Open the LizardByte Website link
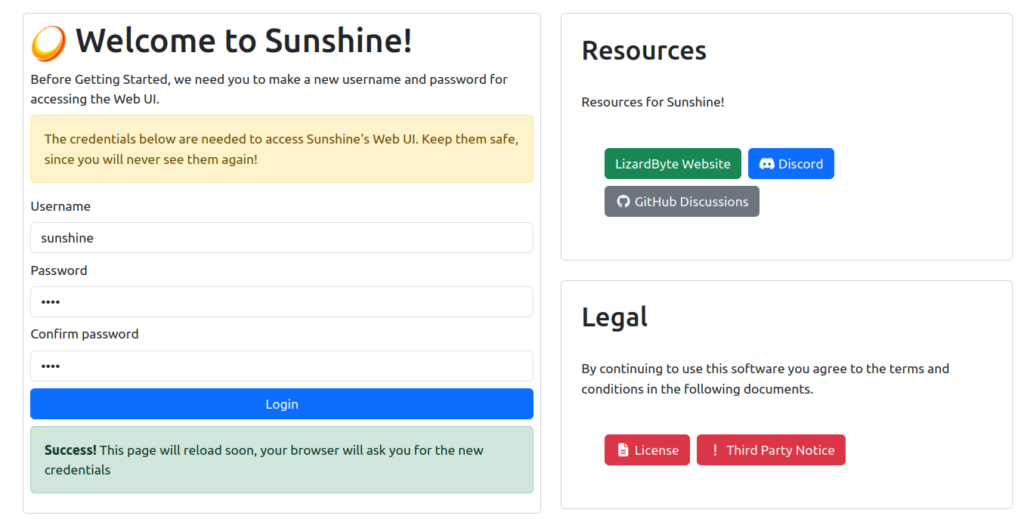1024x519 pixels. click(x=673, y=164)
